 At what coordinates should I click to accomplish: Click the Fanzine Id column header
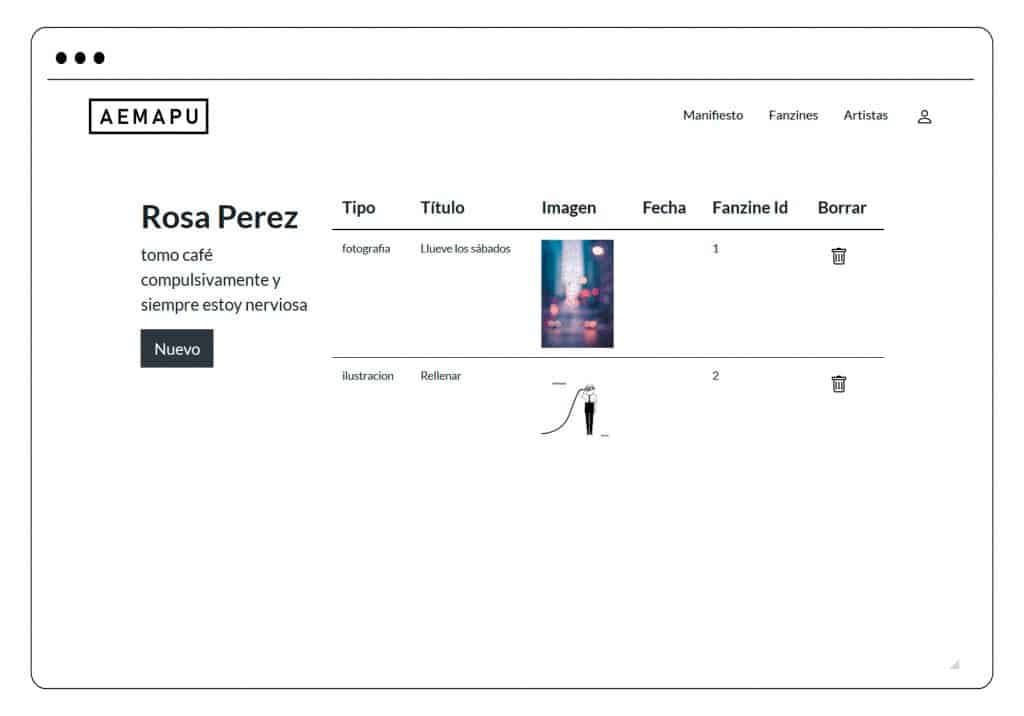750,208
